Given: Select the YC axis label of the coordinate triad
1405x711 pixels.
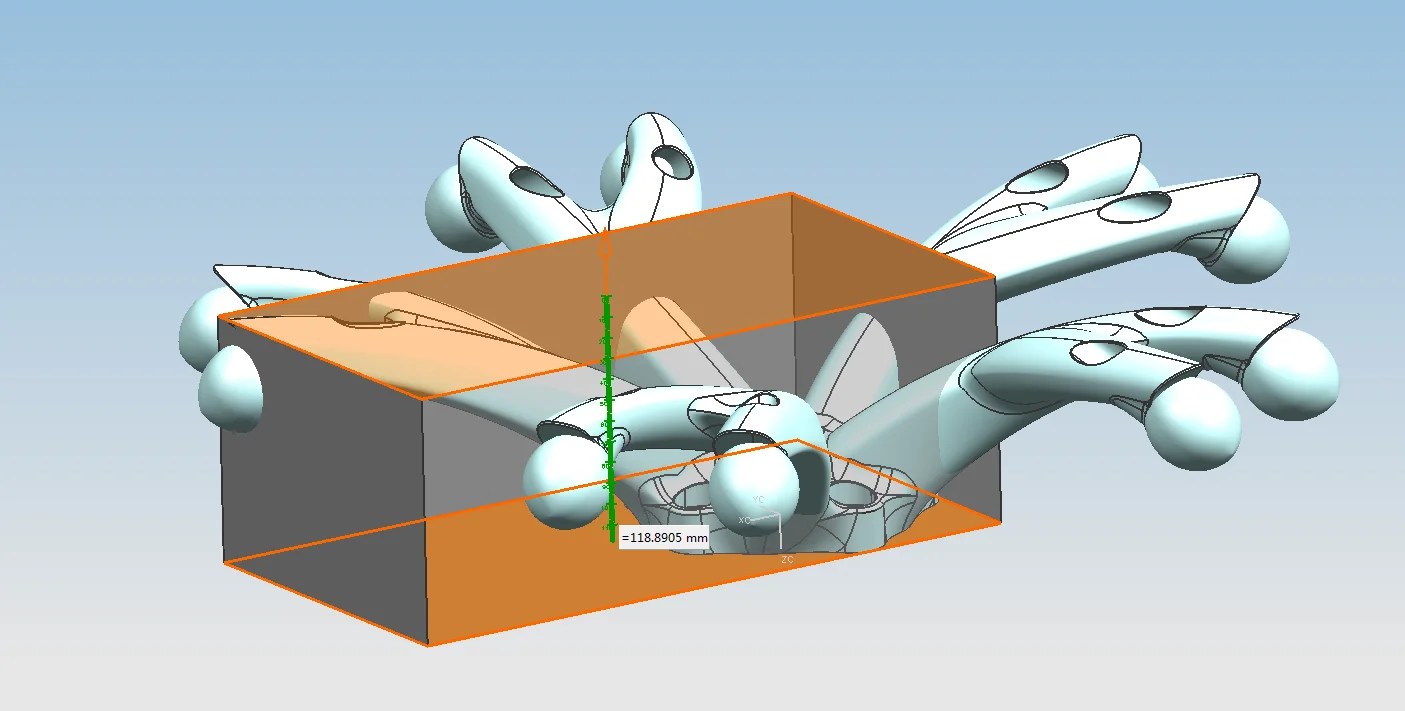Looking at the screenshot, I should click(x=758, y=498).
